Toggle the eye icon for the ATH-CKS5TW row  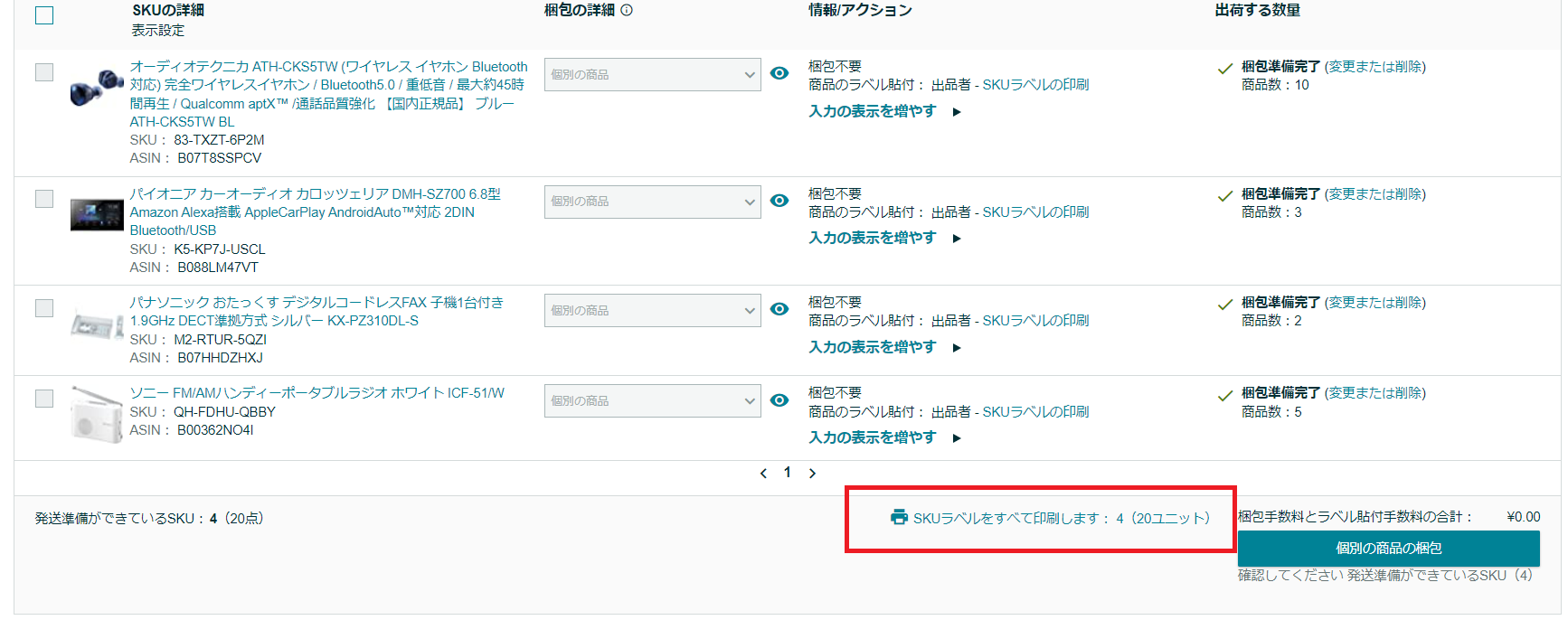(x=779, y=73)
